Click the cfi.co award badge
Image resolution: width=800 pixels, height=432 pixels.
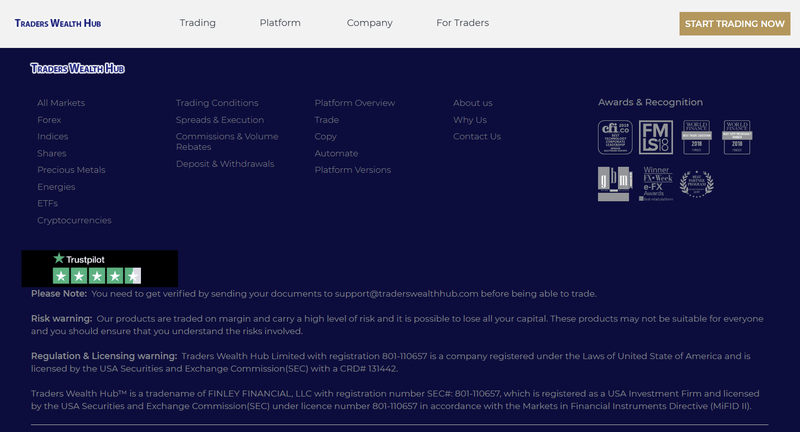[x=615, y=137]
